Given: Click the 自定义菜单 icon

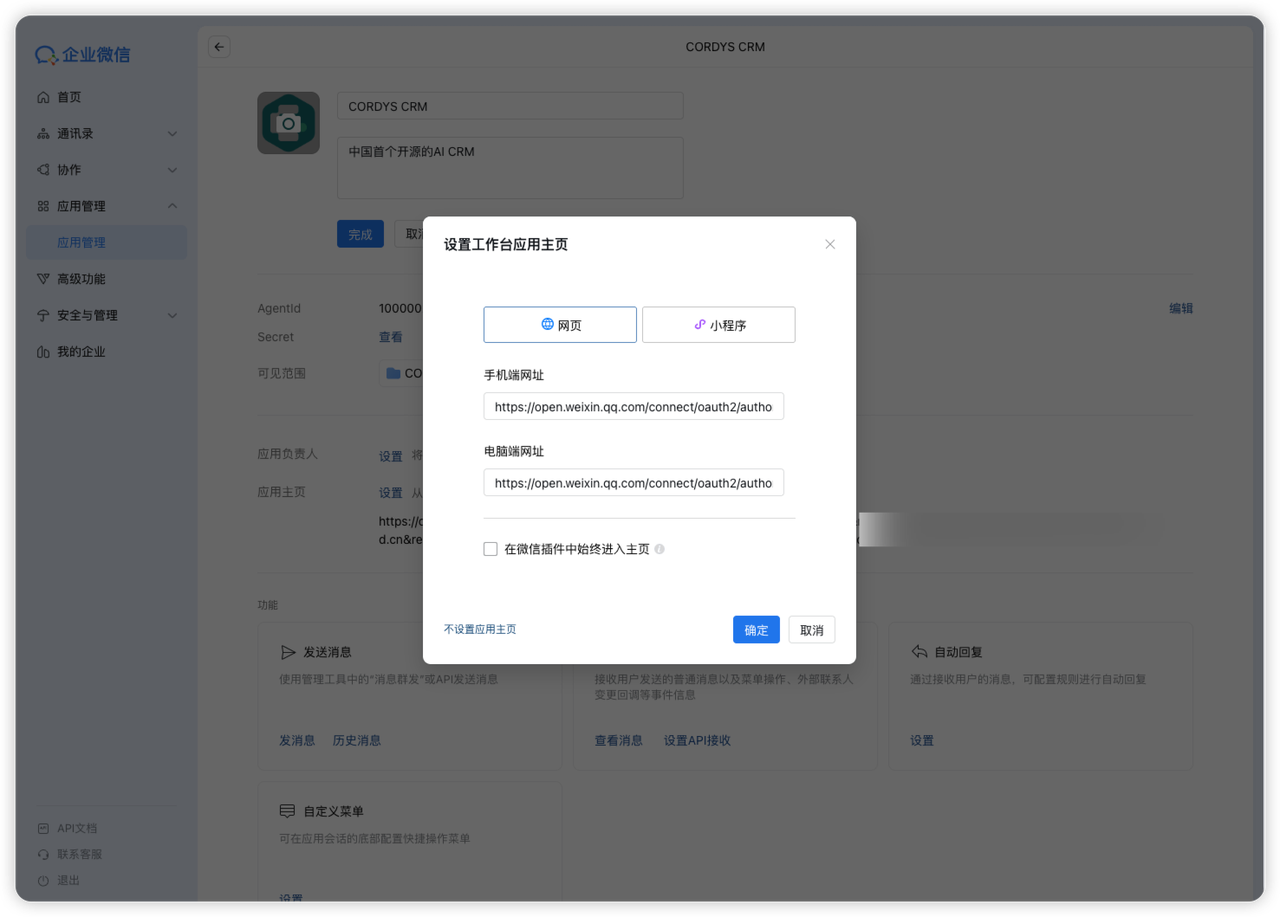Looking at the screenshot, I should tap(287, 811).
